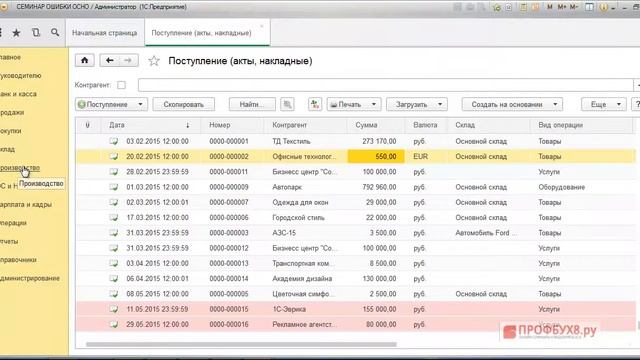
Task: Open the calendar icon in the title bar
Action: [536, 7]
